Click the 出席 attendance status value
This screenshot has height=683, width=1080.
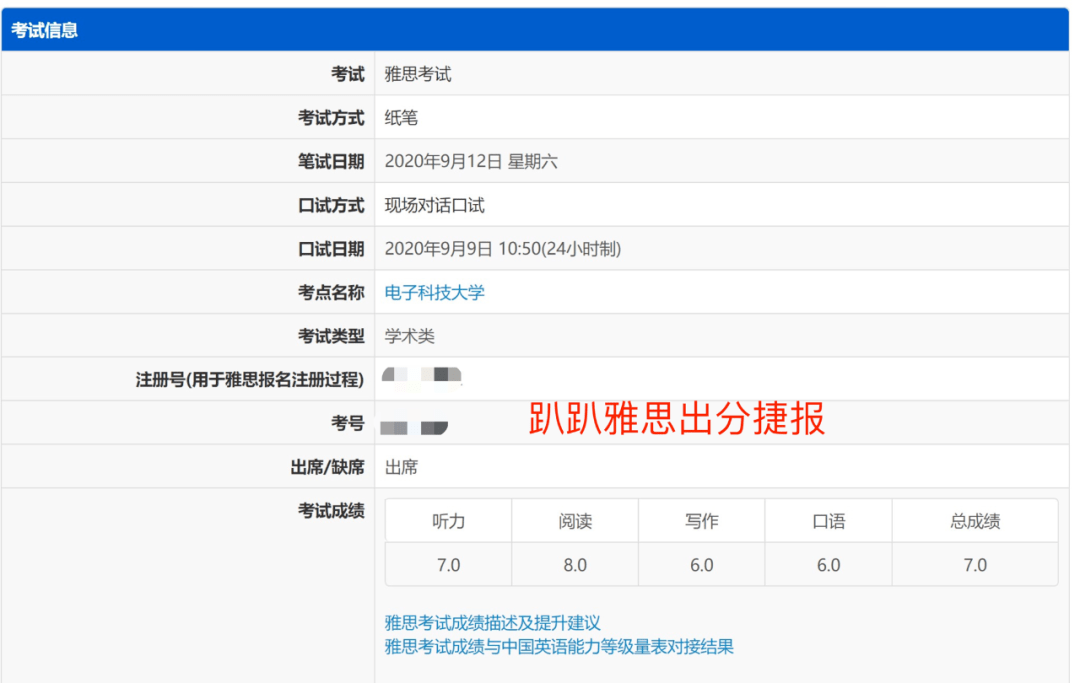(401, 467)
